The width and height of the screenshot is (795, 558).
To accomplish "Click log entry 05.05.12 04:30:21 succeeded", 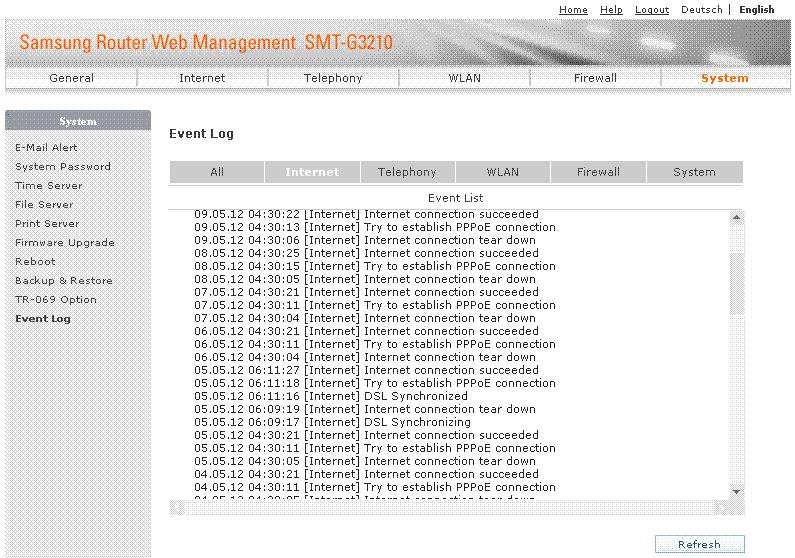I will click(x=366, y=435).
